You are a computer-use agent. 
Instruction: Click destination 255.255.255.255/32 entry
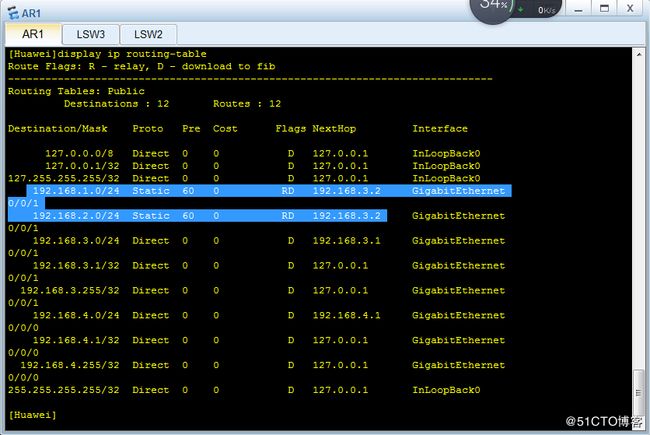63,390
